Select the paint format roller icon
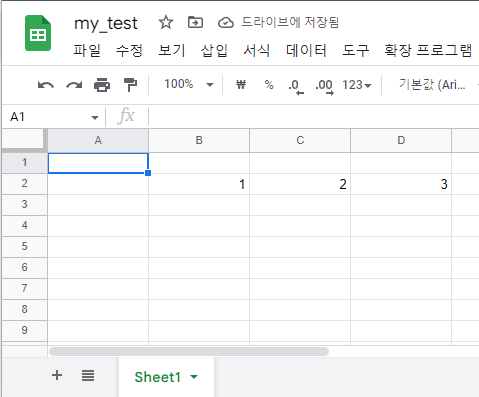The width and height of the screenshot is (479, 397). pyautogui.click(x=130, y=85)
